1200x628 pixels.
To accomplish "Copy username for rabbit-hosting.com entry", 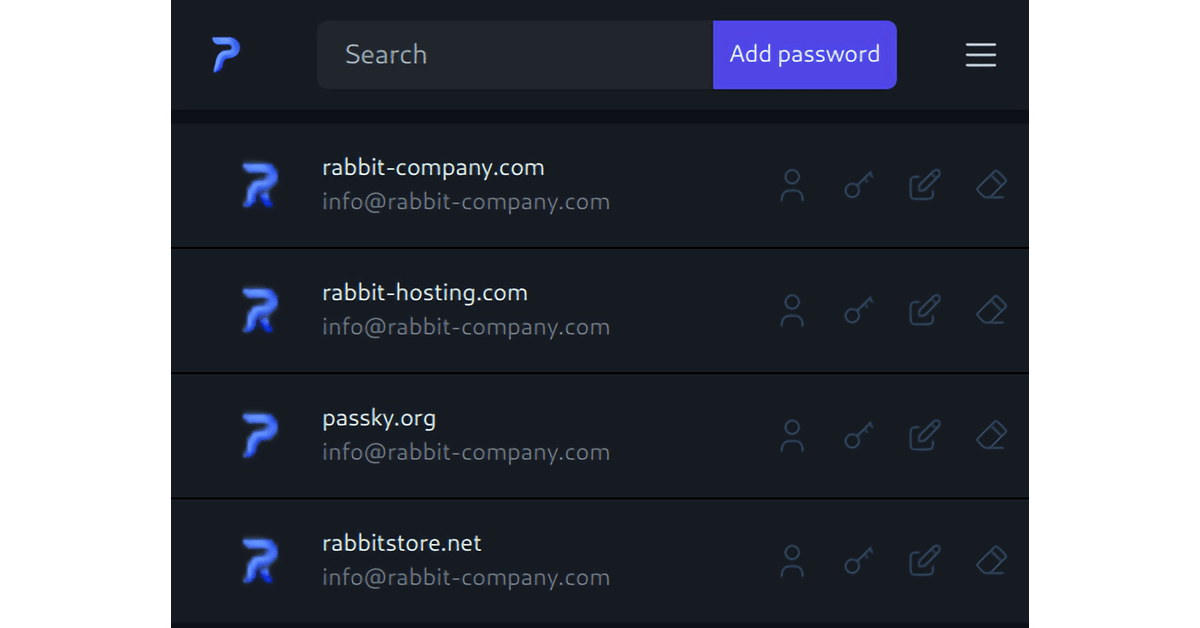I will coord(792,310).
